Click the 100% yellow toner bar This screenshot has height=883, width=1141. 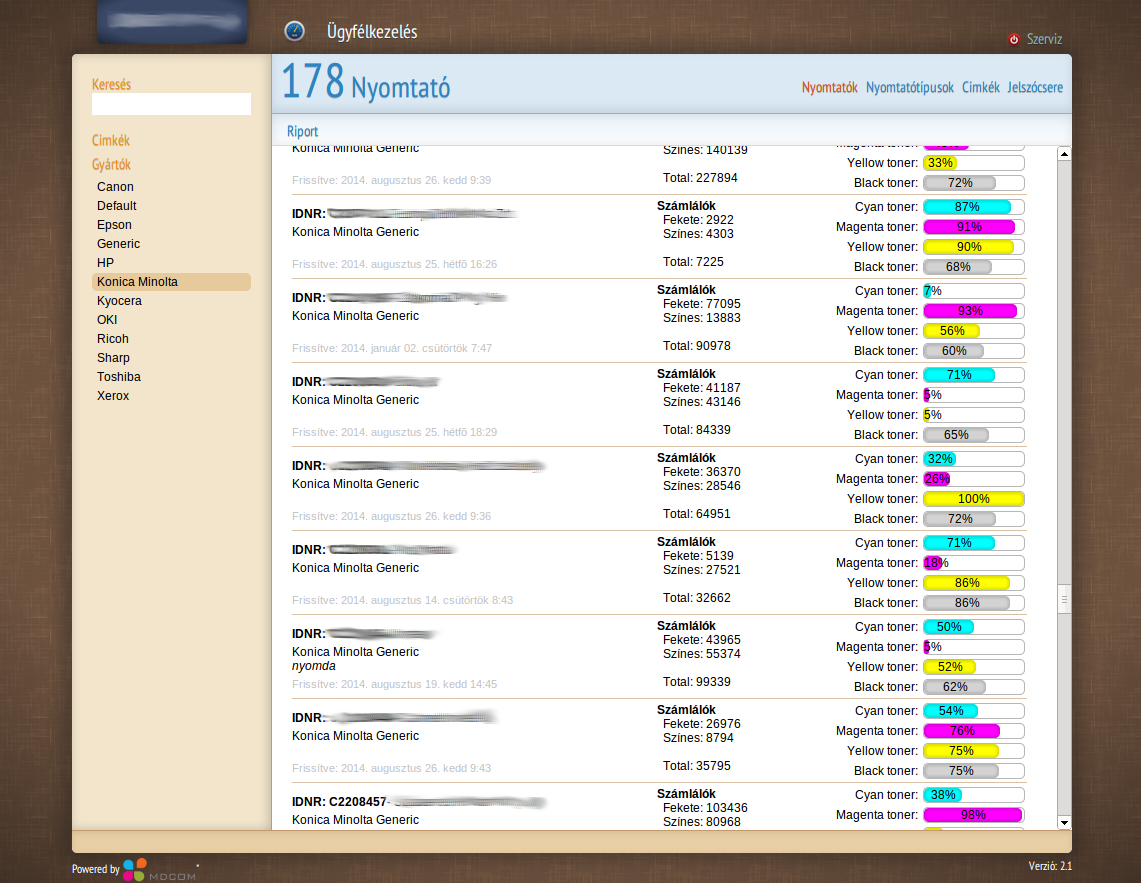[974, 499]
